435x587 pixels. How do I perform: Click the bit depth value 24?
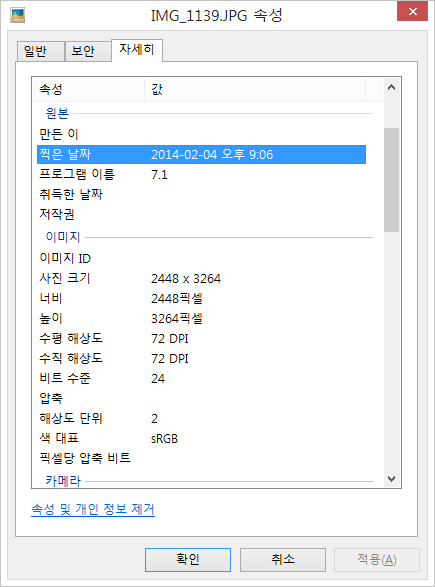coord(158,379)
